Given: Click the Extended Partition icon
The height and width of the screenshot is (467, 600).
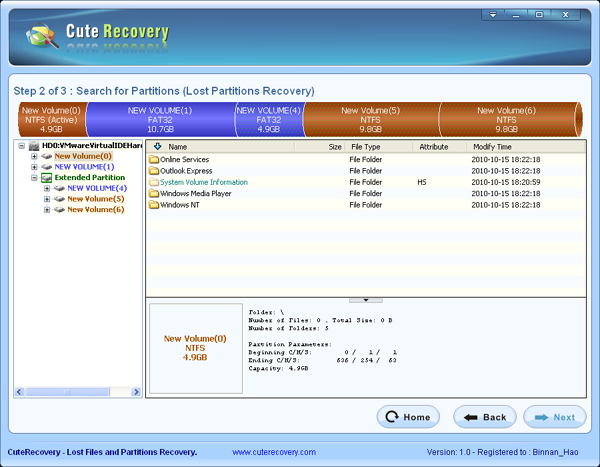Looking at the screenshot, I should pyautogui.click(x=47, y=178).
